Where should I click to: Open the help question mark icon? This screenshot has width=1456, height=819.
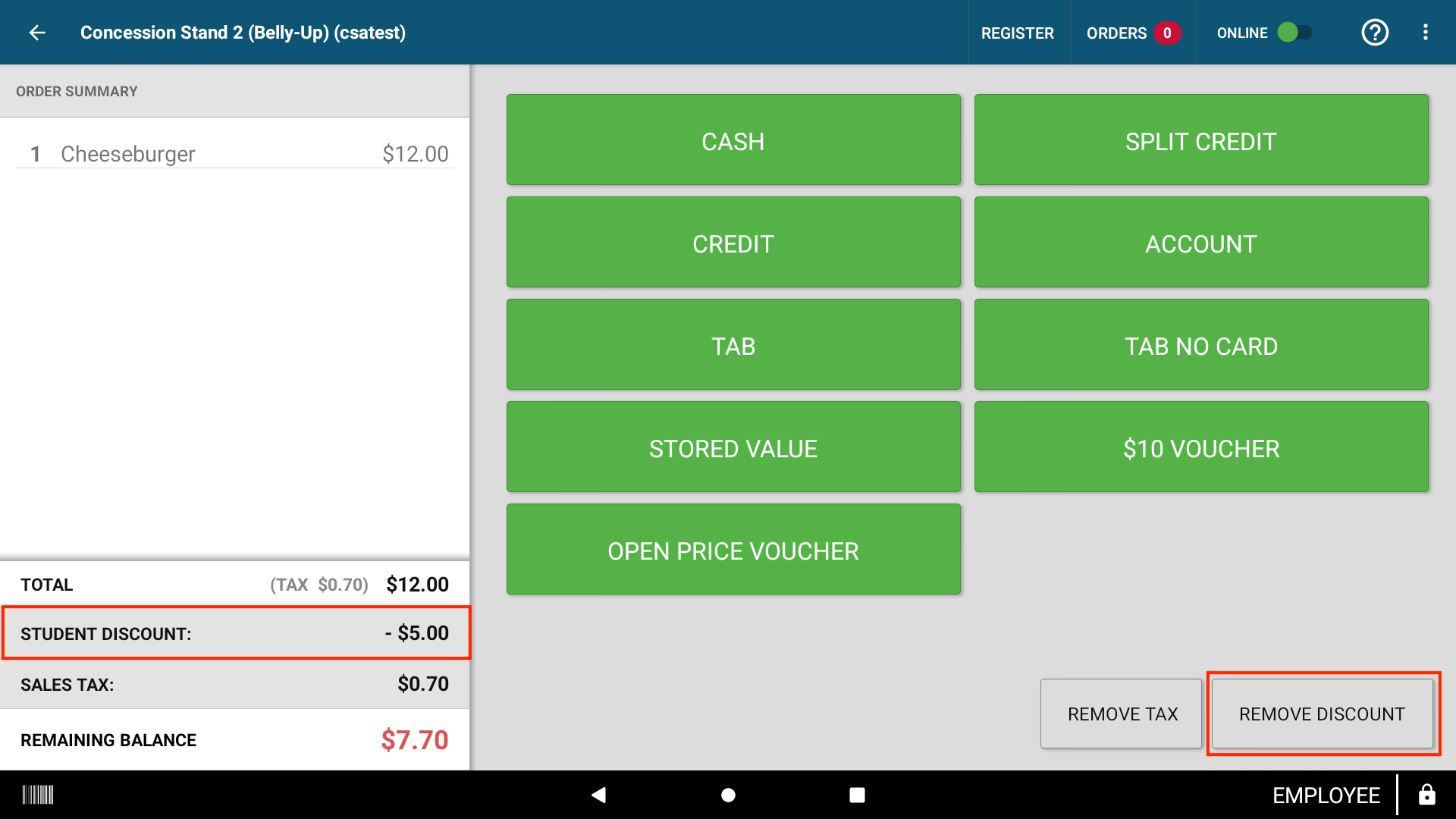1375,33
